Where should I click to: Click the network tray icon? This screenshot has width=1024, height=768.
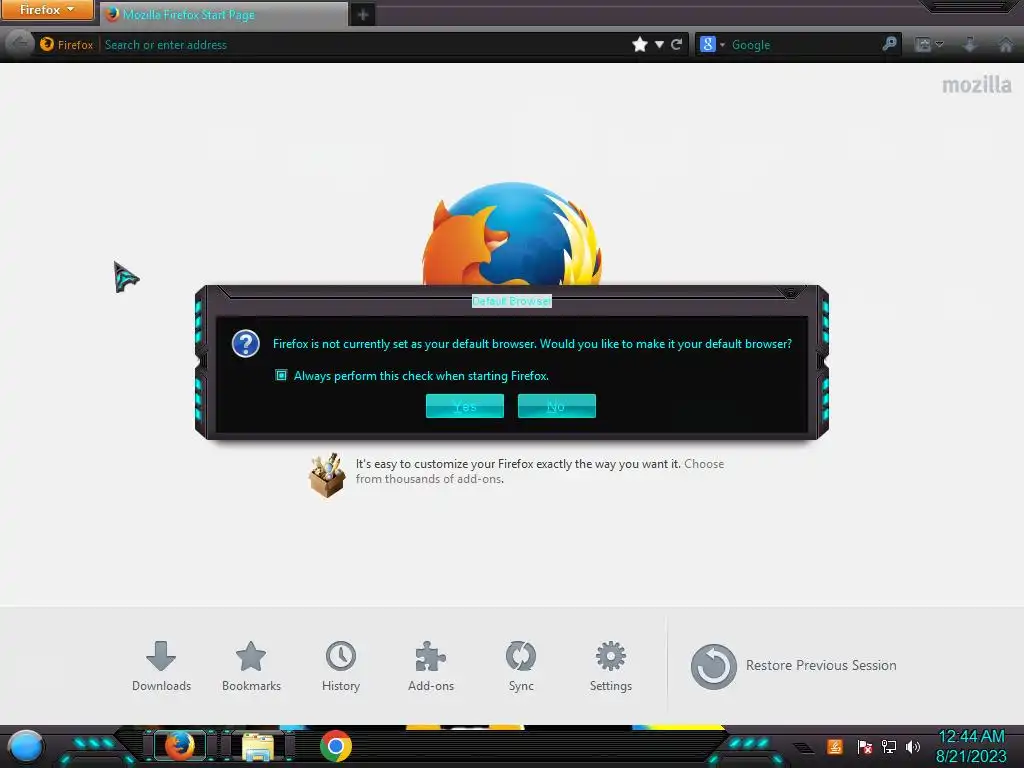click(x=889, y=746)
